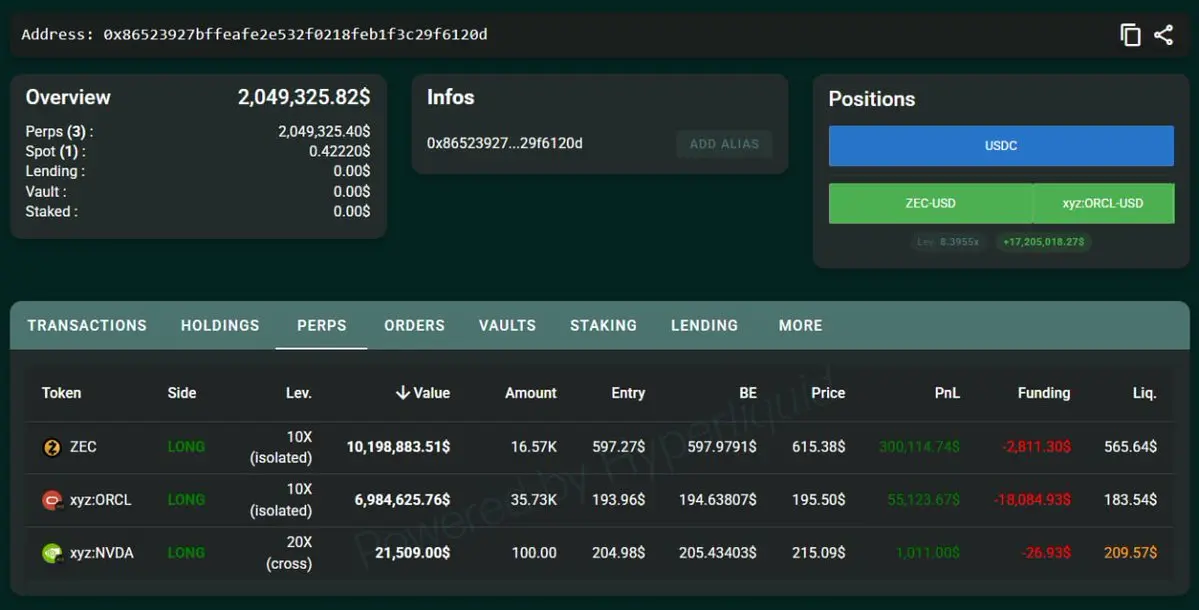The height and width of the screenshot is (610, 1199).
Task: Click the Add Alias button
Action: 724,144
